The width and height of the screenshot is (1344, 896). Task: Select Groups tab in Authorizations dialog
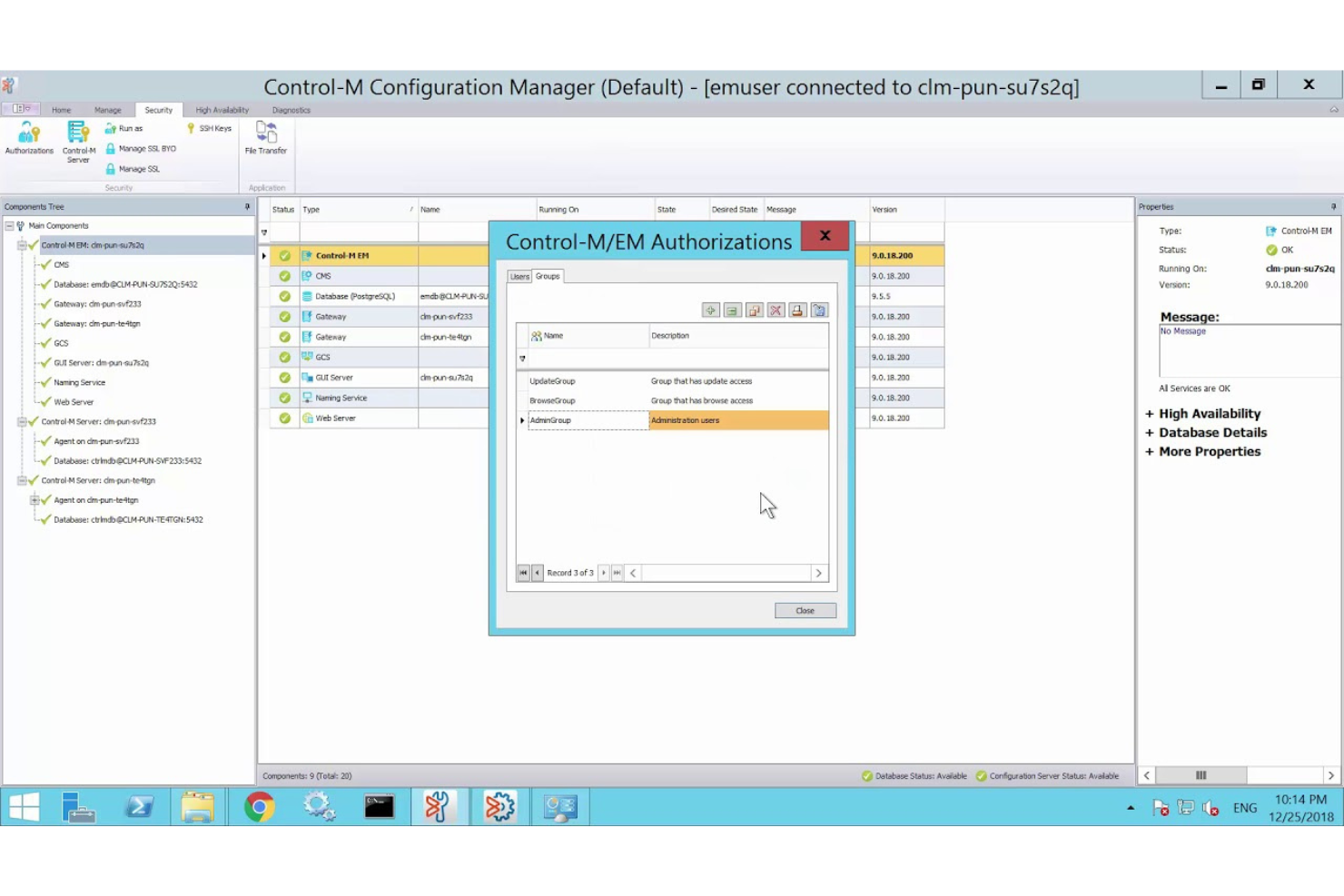click(x=548, y=276)
